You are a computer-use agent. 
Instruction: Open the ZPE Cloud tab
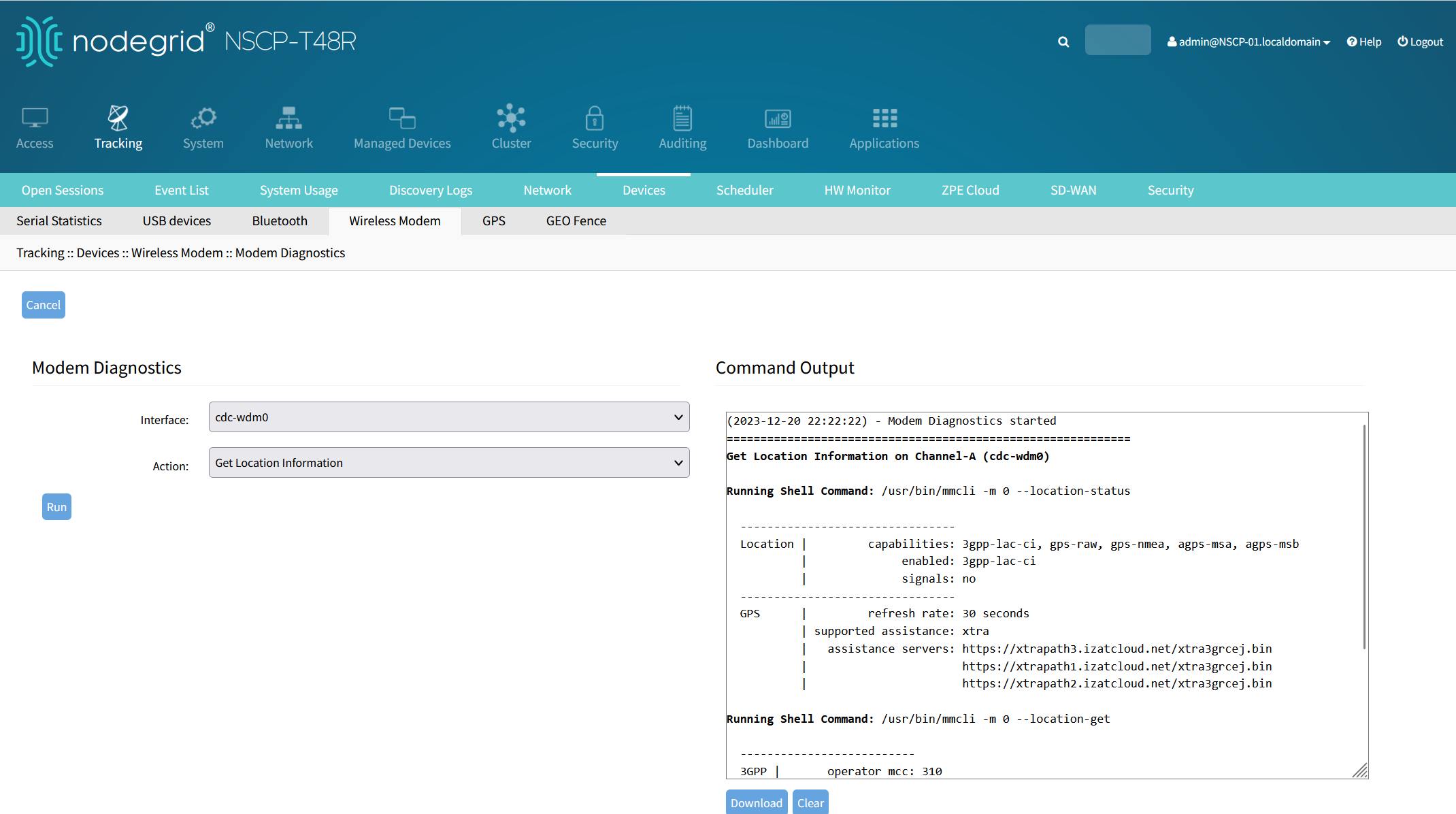pos(970,191)
